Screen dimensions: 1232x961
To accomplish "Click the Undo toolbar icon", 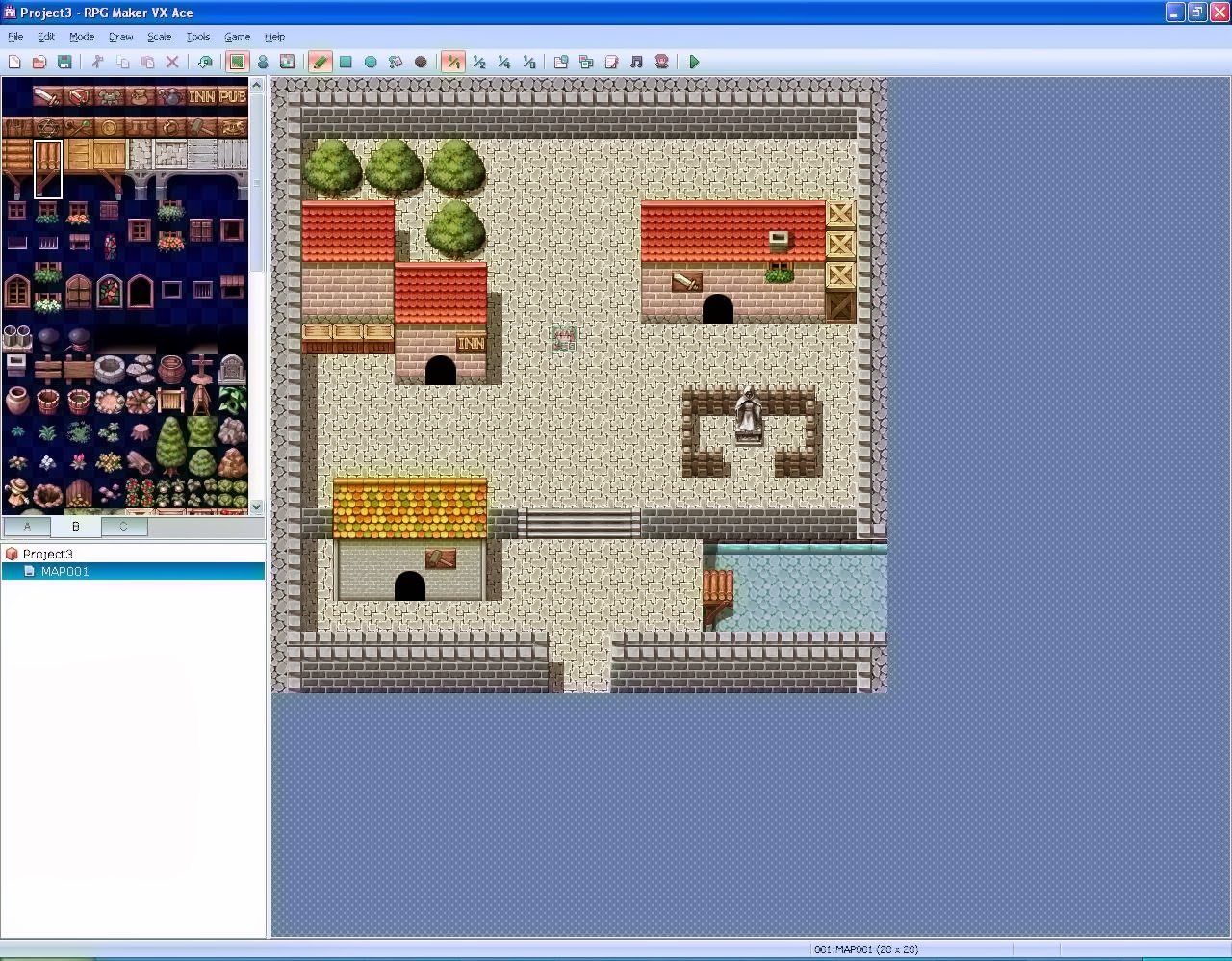I will 205,62.
